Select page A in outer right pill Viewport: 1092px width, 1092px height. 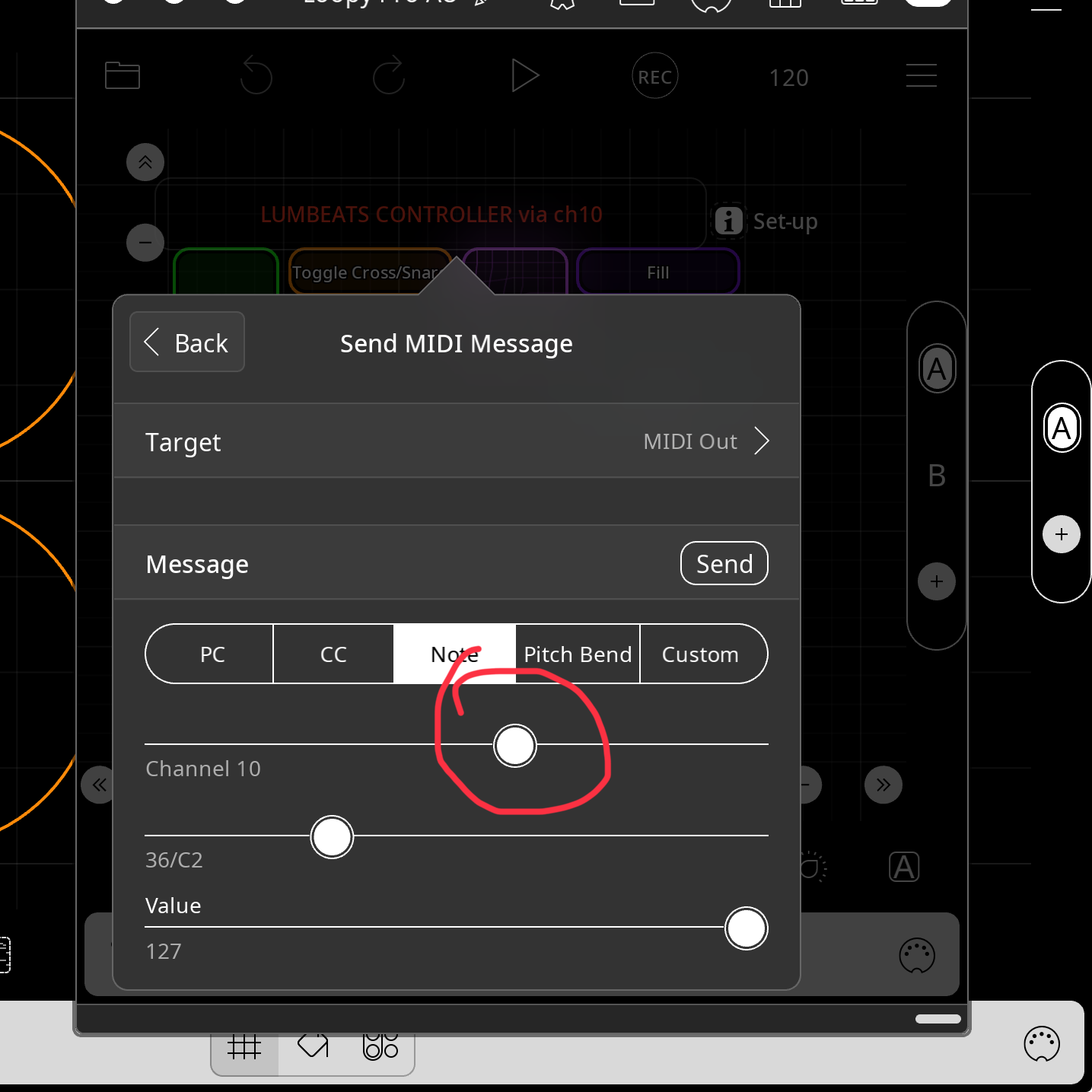pyautogui.click(x=1062, y=428)
